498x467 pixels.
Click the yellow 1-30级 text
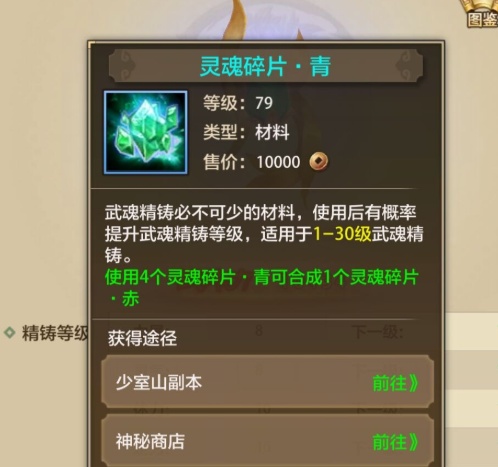[x=342, y=234]
